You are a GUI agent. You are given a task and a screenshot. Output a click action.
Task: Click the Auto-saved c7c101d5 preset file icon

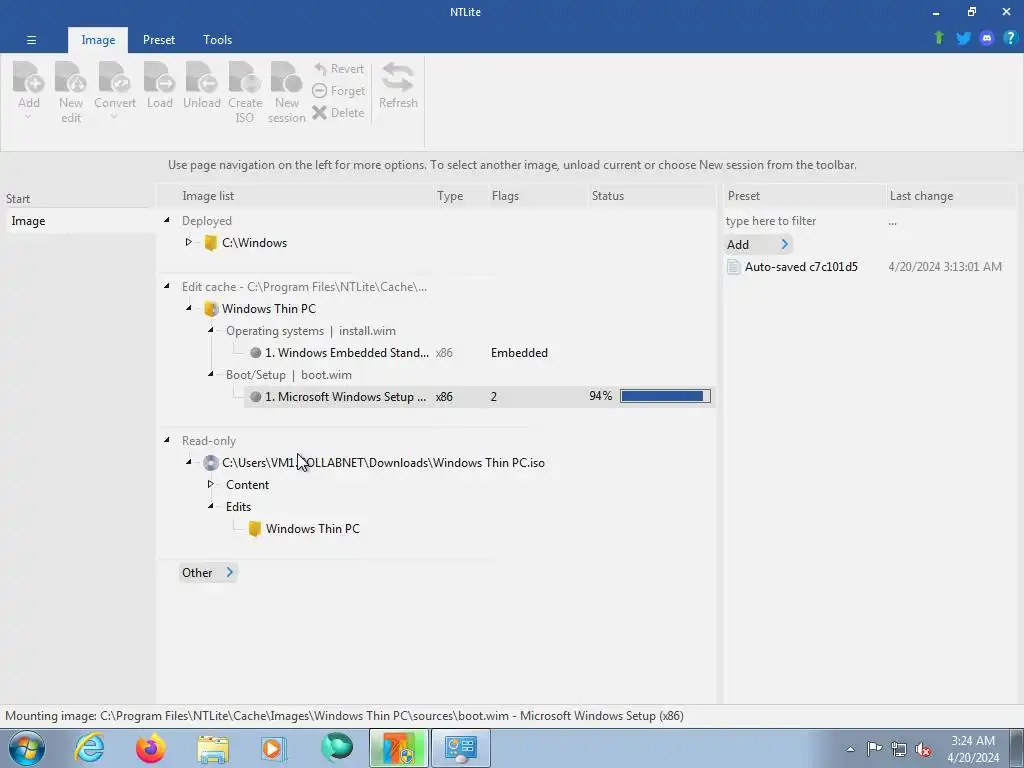tap(734, 266)
